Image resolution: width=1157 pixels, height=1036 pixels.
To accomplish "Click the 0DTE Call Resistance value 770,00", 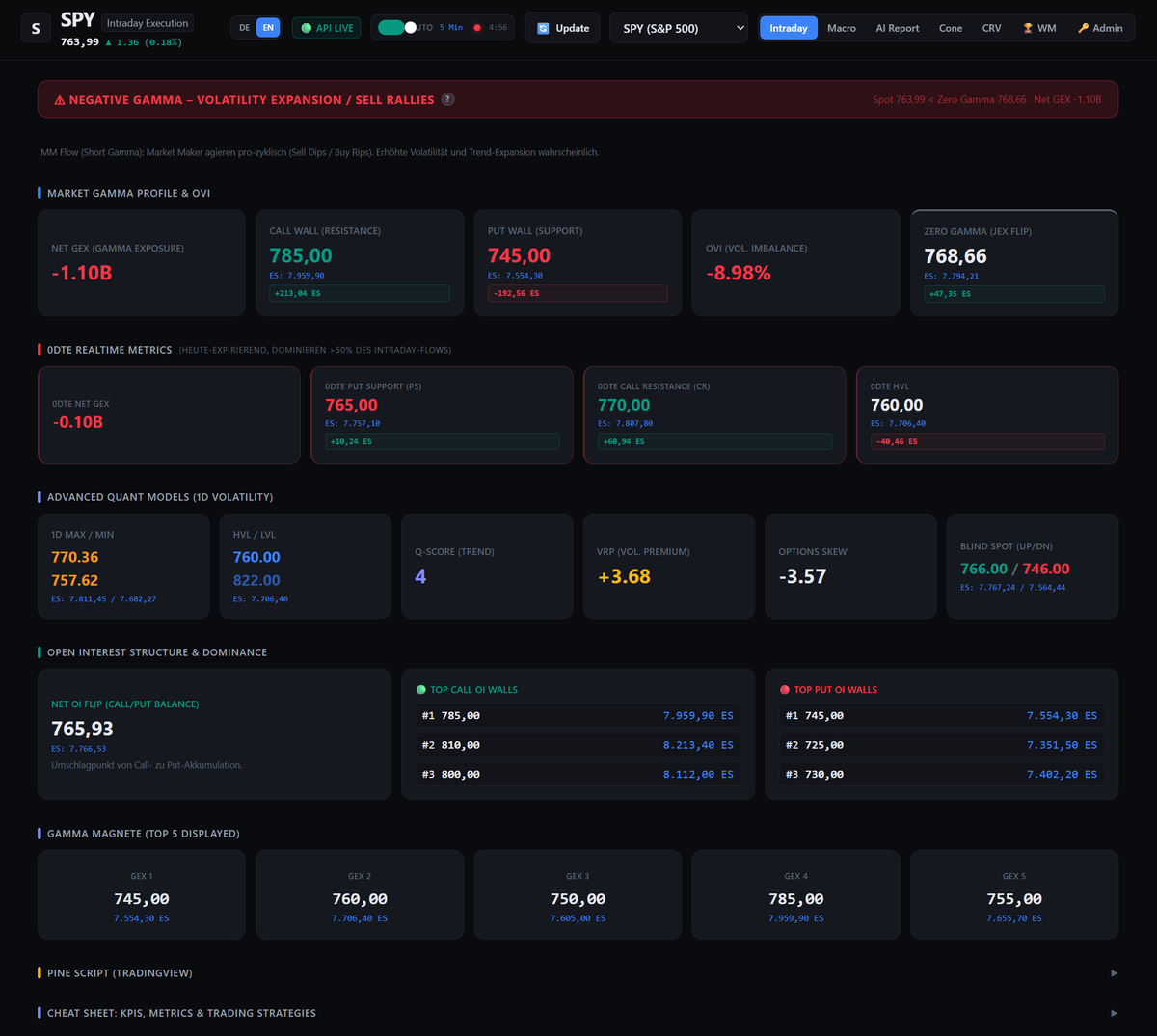I will (624, 405).
